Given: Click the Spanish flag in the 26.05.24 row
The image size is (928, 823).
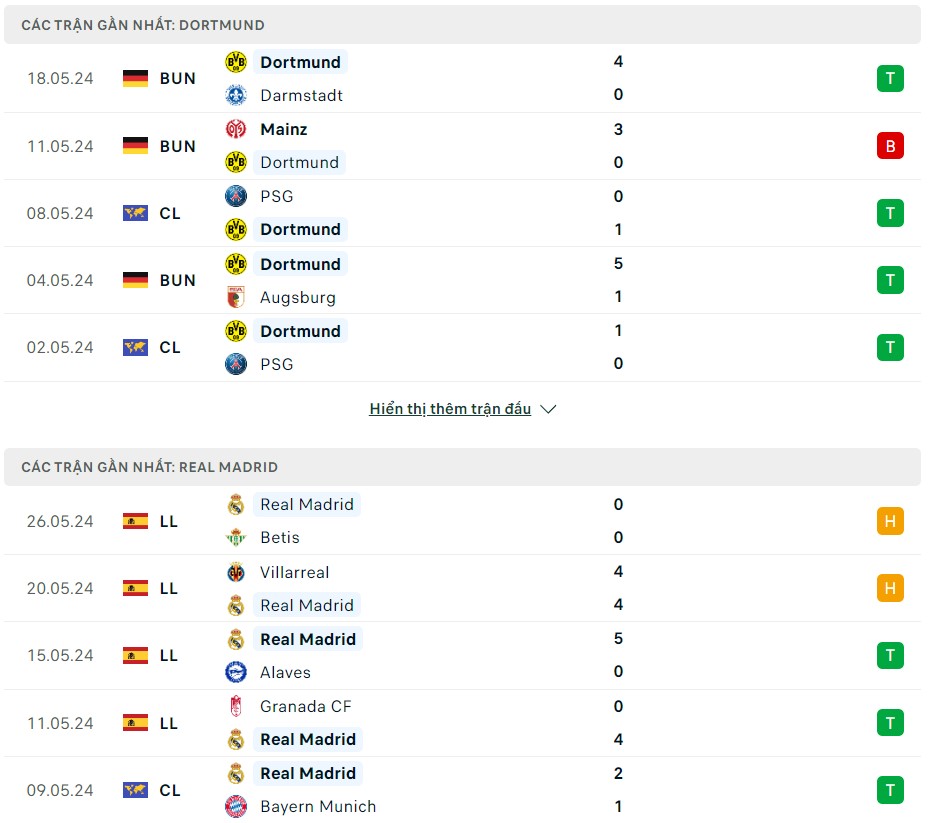Looking at the screenshot, I should pyautogui.click(x=134, y=520).
